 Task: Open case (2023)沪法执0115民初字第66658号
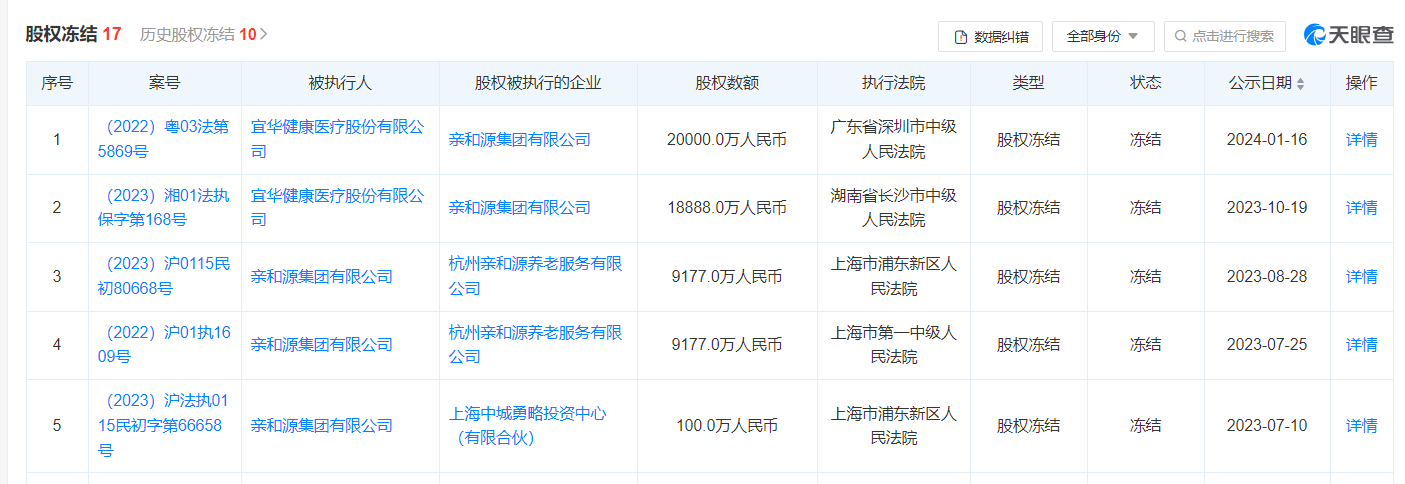(165, 425)
